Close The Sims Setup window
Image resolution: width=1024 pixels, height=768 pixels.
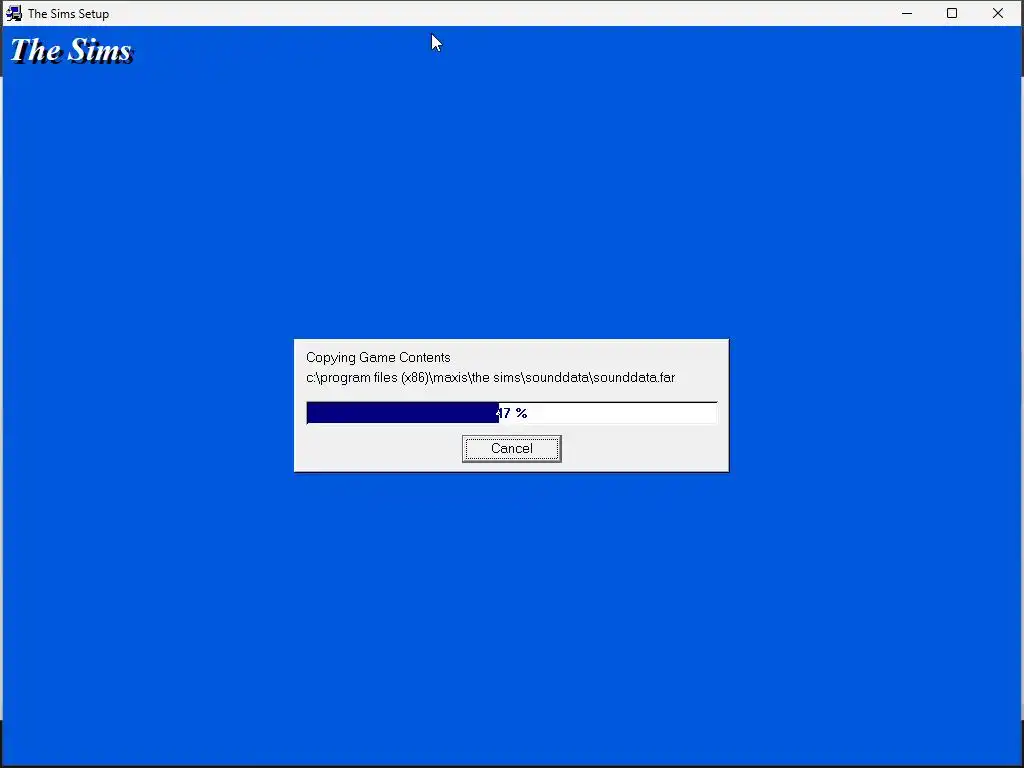click(x=997, y=13)
